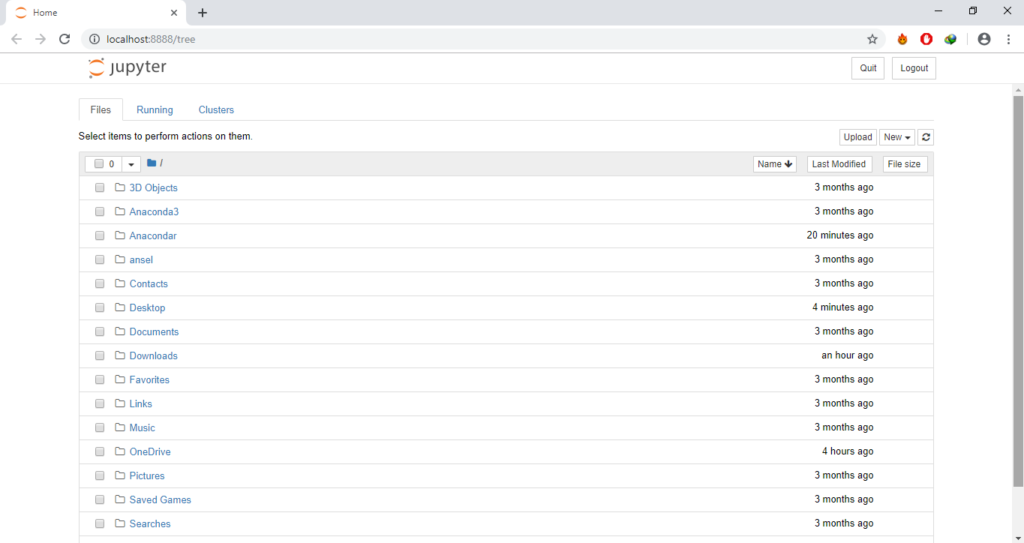Screen dimensions: 1024x543
Task: Refresh the notebook file list
Action: tap(925, 137)
